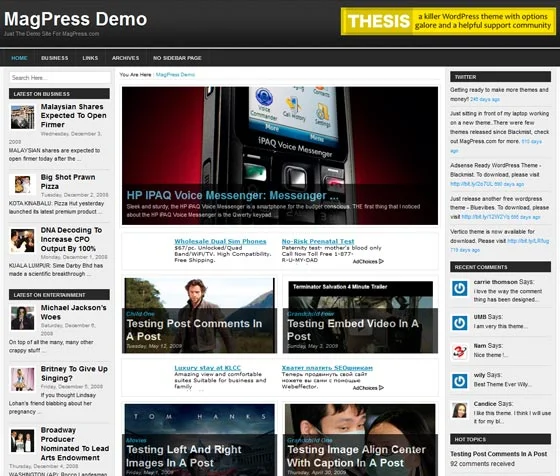The height and width of the screenshot is (476, 560).
Task: Click AdChoices icon below Luxury stay ad
Action: [381, 387]
